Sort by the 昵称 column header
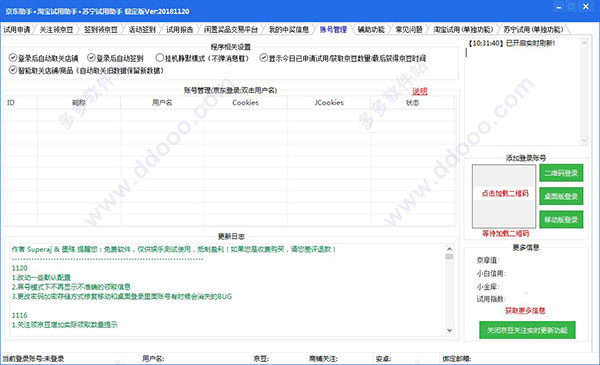Screen dimensions: 600x365 tap(79, 103)
